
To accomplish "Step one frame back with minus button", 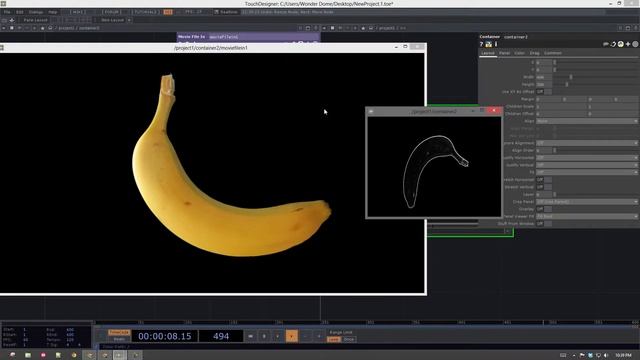I will (305, 336).
